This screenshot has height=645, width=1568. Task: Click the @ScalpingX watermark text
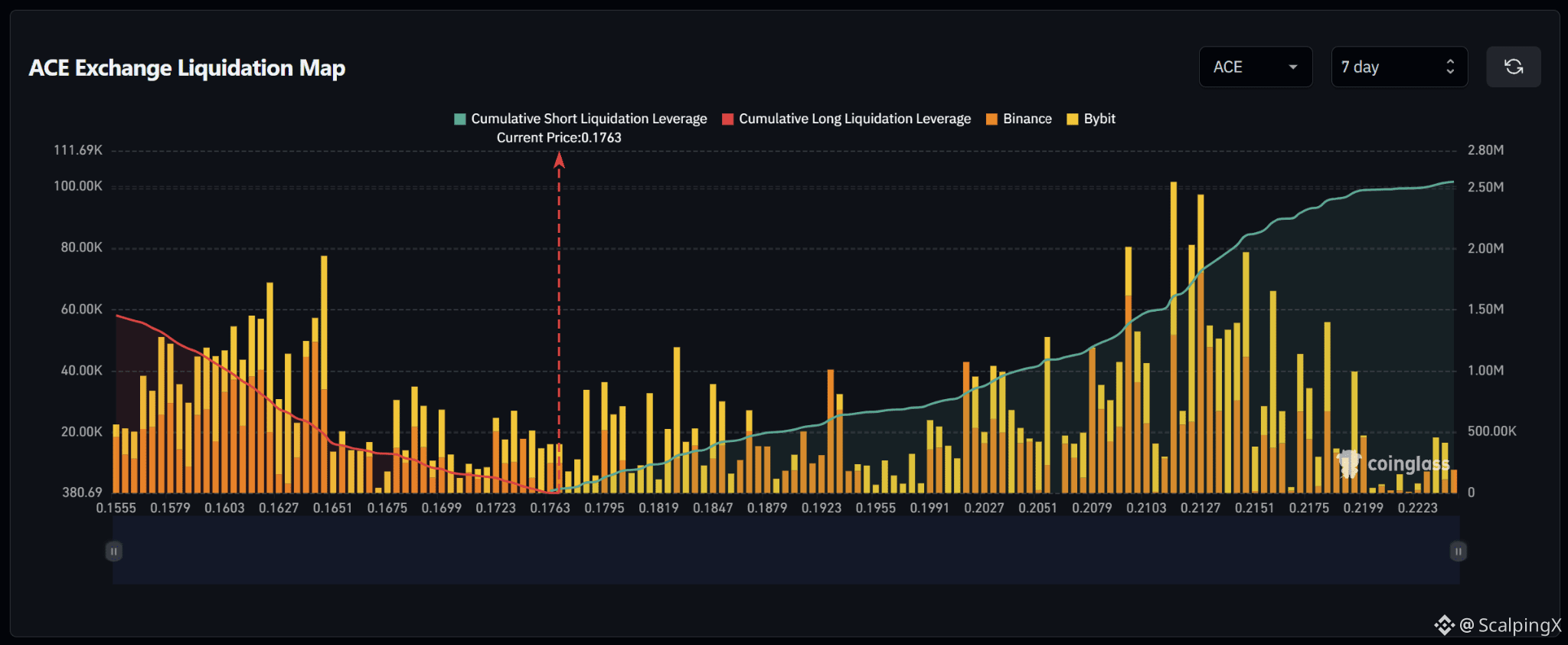(x=1510, y=625)
